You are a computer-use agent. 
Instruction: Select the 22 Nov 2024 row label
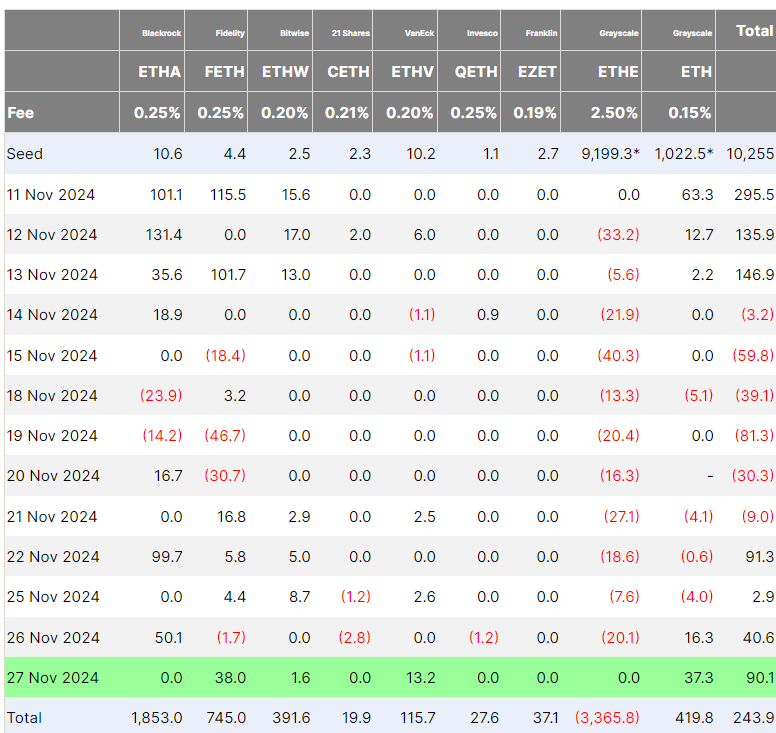click(53, 557)
